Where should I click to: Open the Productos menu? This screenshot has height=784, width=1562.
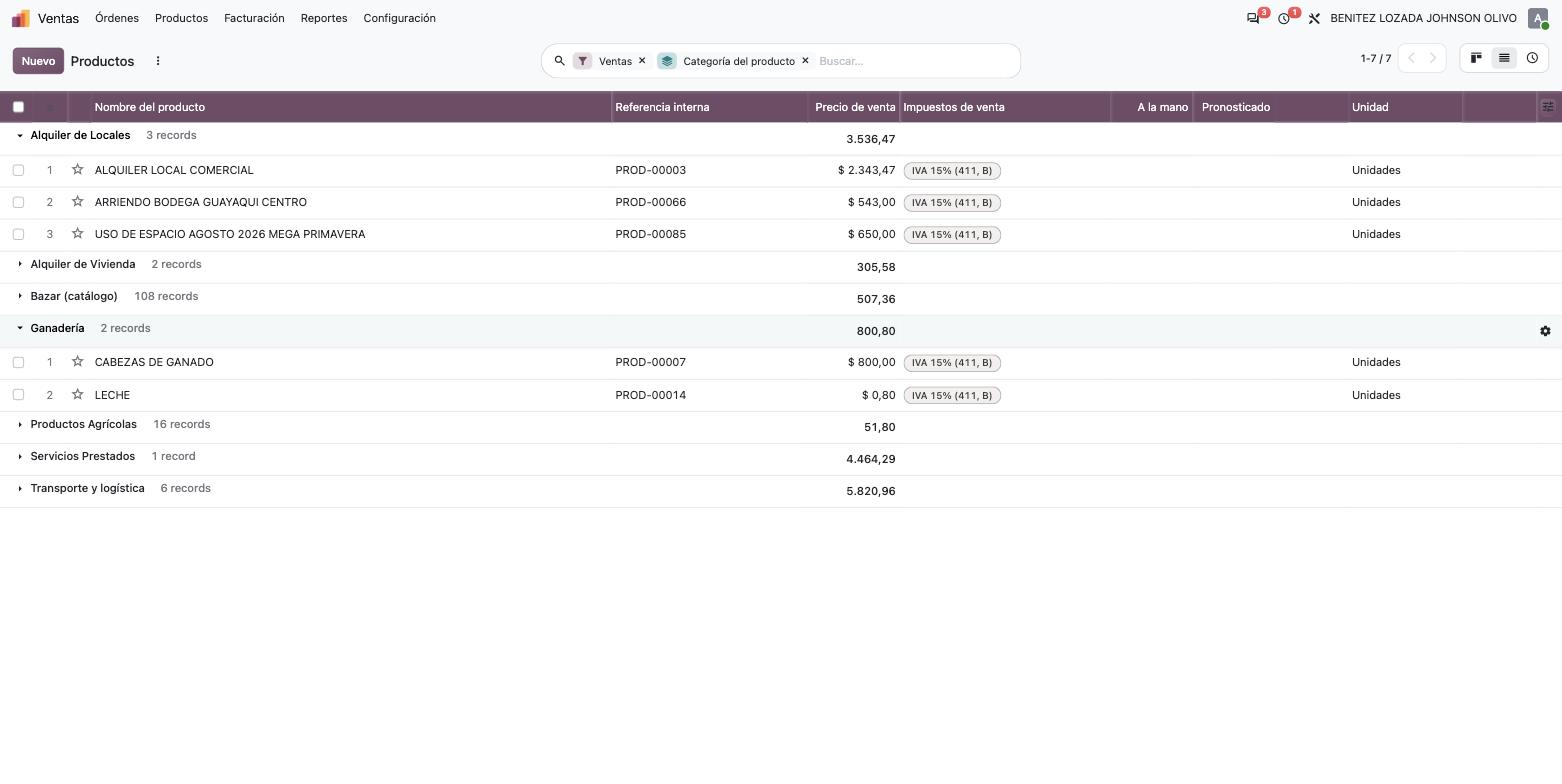[x=181, y=18]
